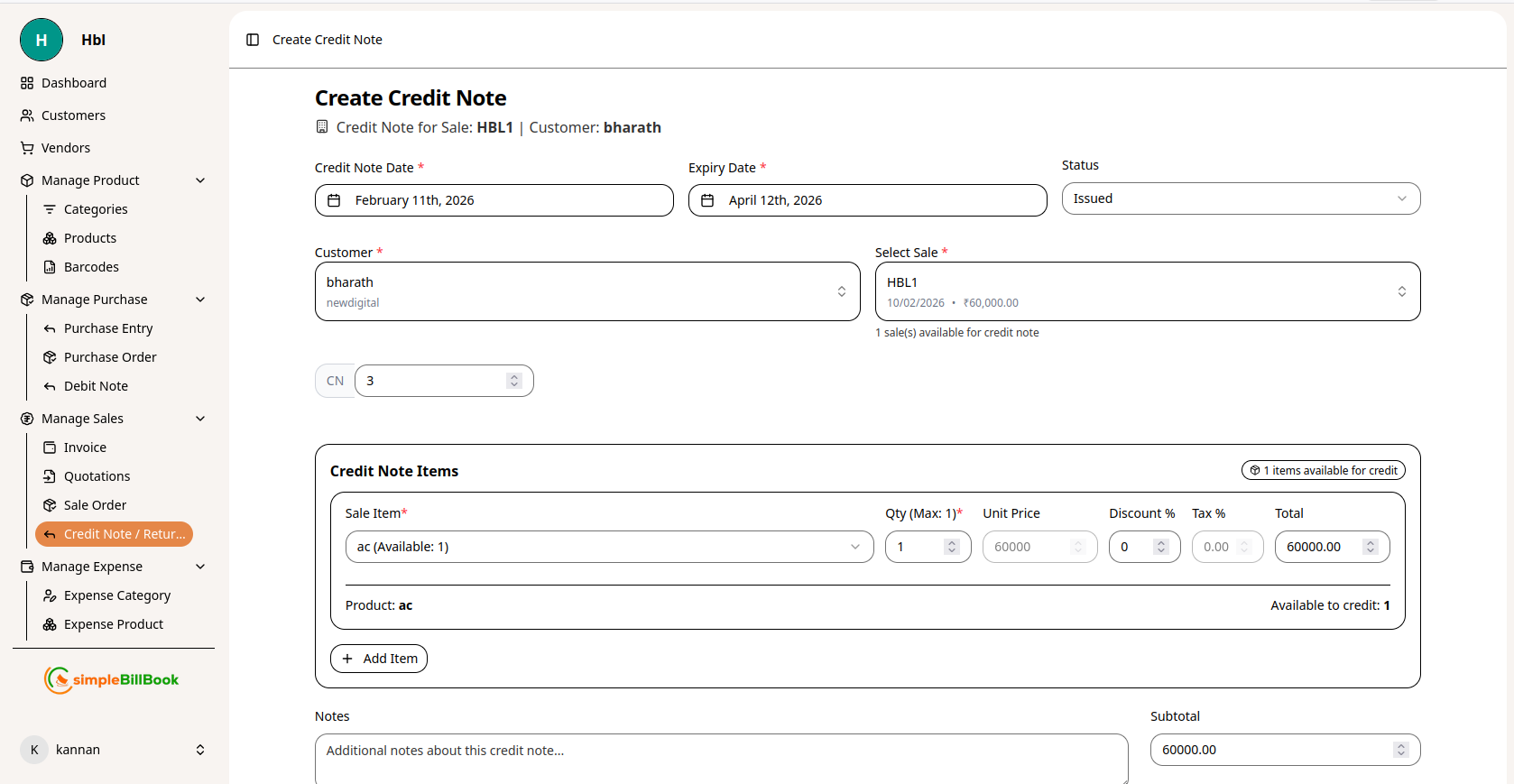
Task: Collapse the Manage Sales section
Action: click(x=200, y=419)
